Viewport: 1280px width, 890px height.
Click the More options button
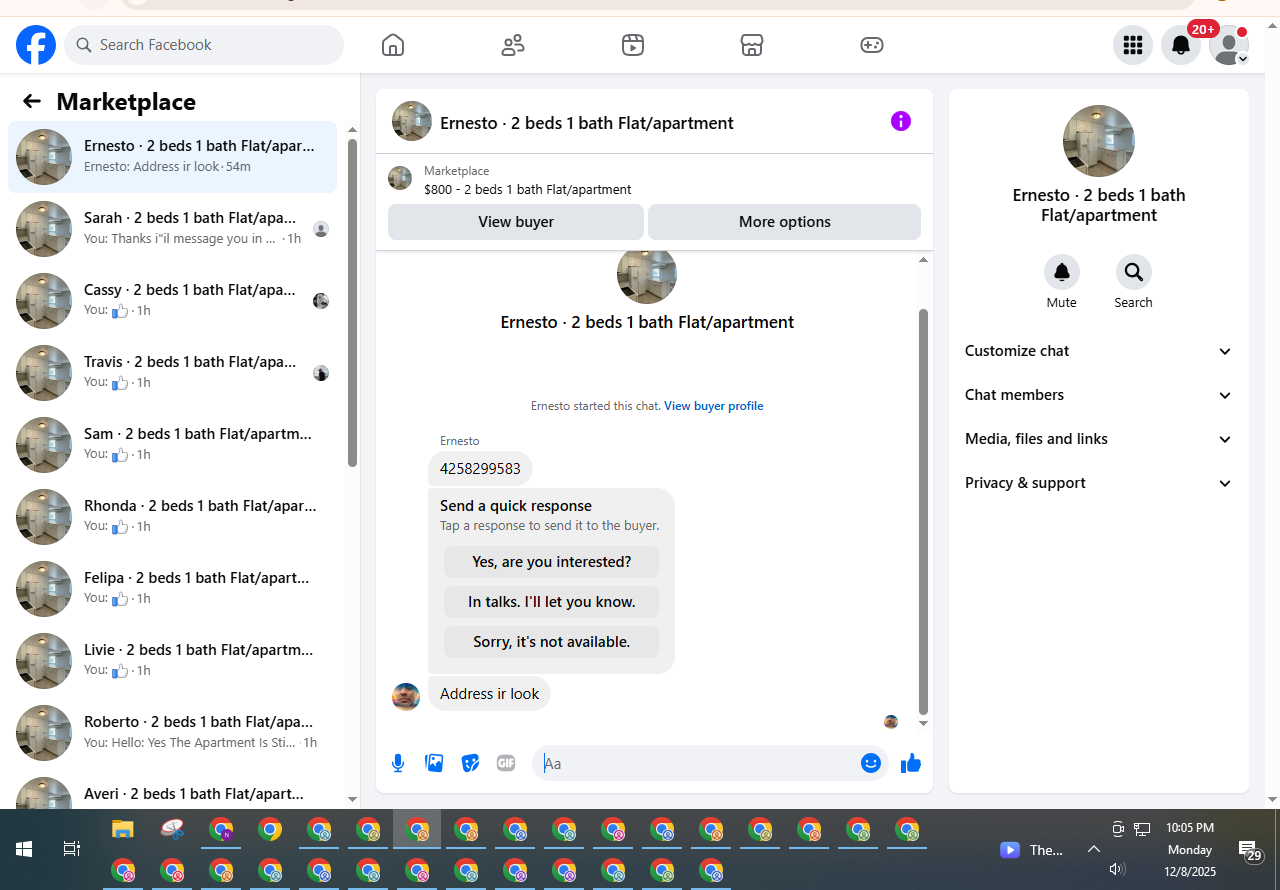coord(785,222)
